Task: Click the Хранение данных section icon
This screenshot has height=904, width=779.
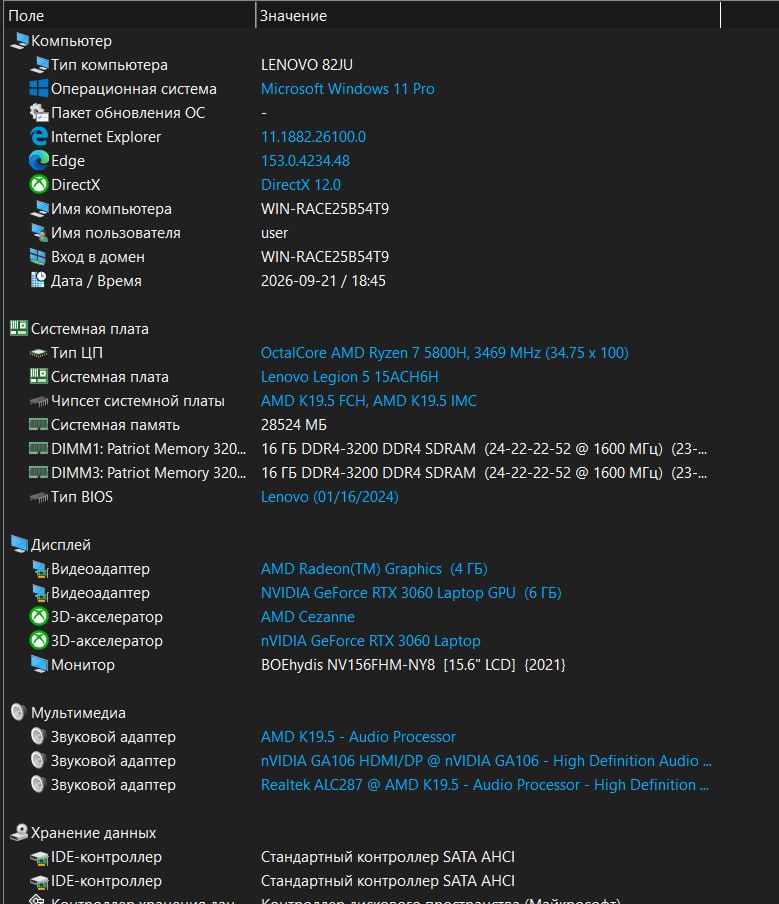Action: click(x=19, y=833)
